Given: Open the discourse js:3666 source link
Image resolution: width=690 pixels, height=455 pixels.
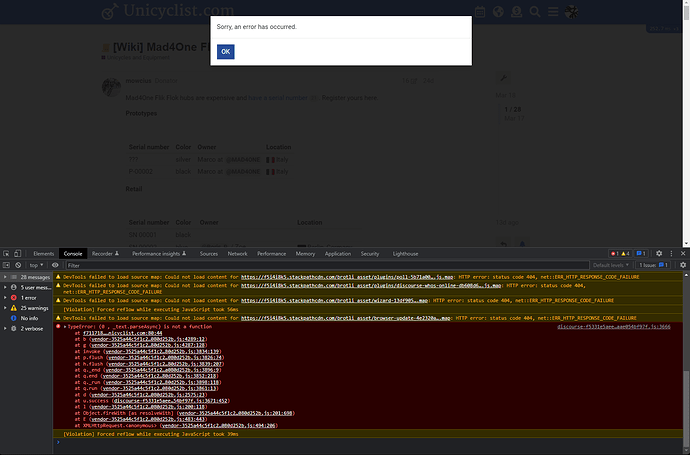Looking at the screenshot, I should click(613, 327).
